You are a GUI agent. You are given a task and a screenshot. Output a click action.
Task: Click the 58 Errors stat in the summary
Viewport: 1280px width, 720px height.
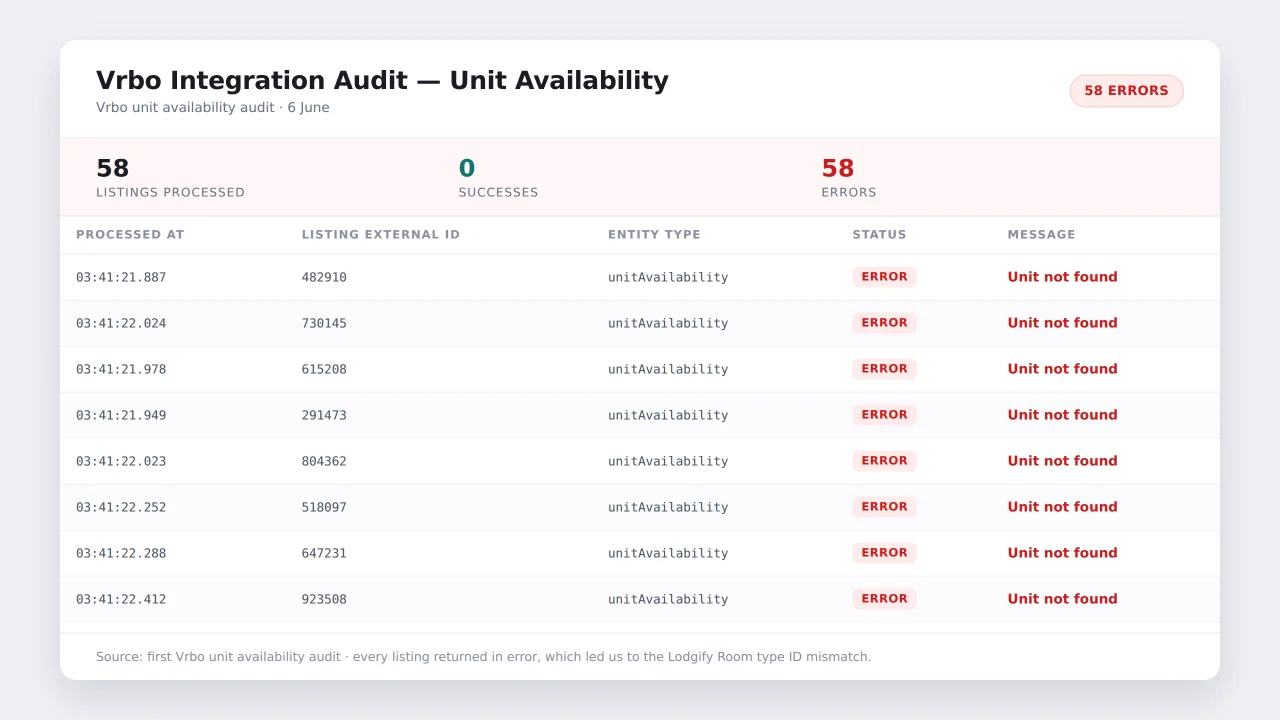point(849,177)
